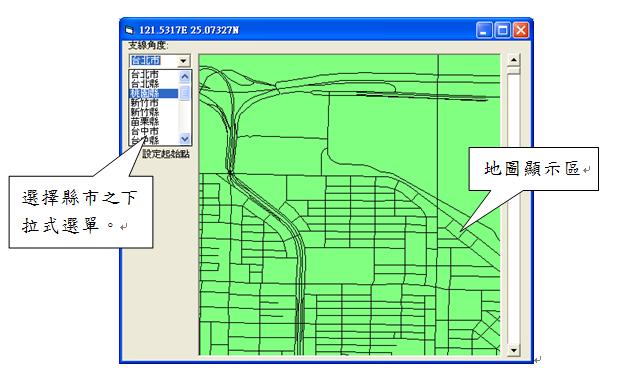This screenshot has height=370, width=617.
Task: Click inside the green map display area
Action: click(x=349, y=205)
